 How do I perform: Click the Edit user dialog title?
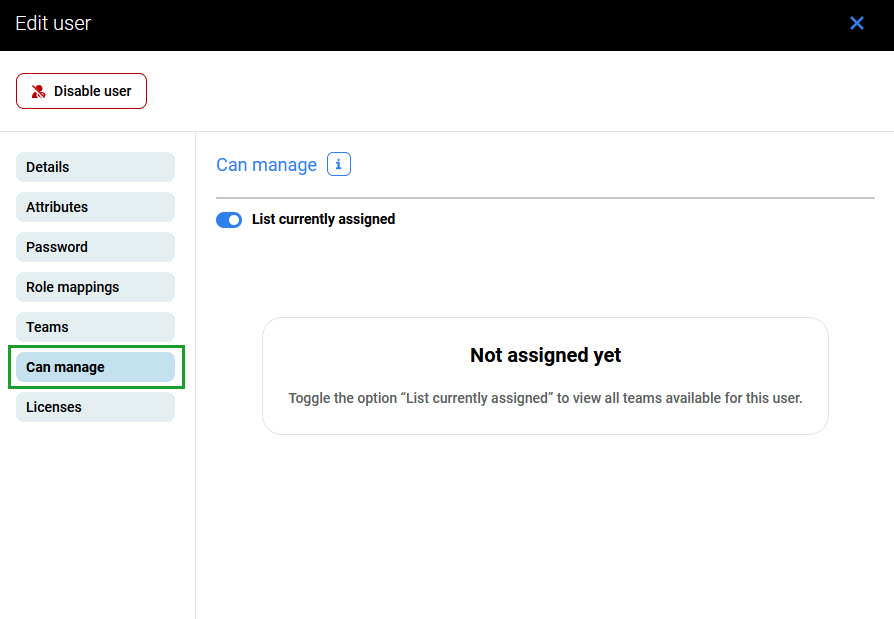[53, 23]
